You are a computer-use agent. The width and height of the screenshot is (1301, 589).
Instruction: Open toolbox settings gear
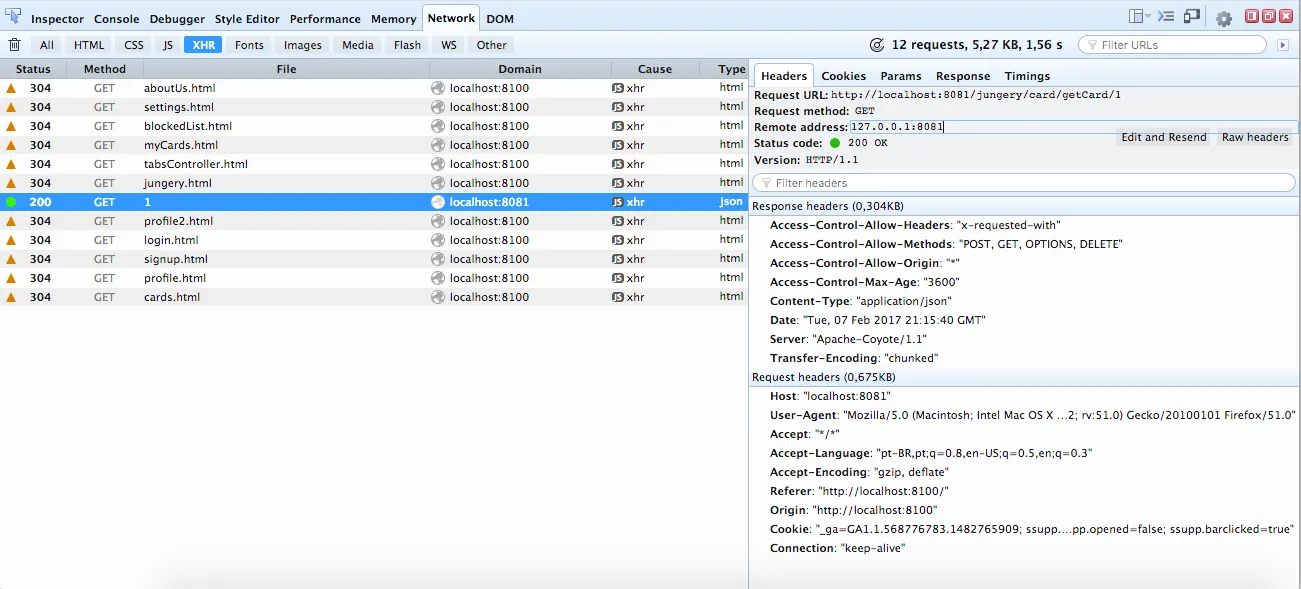[x=1224, y=18]
